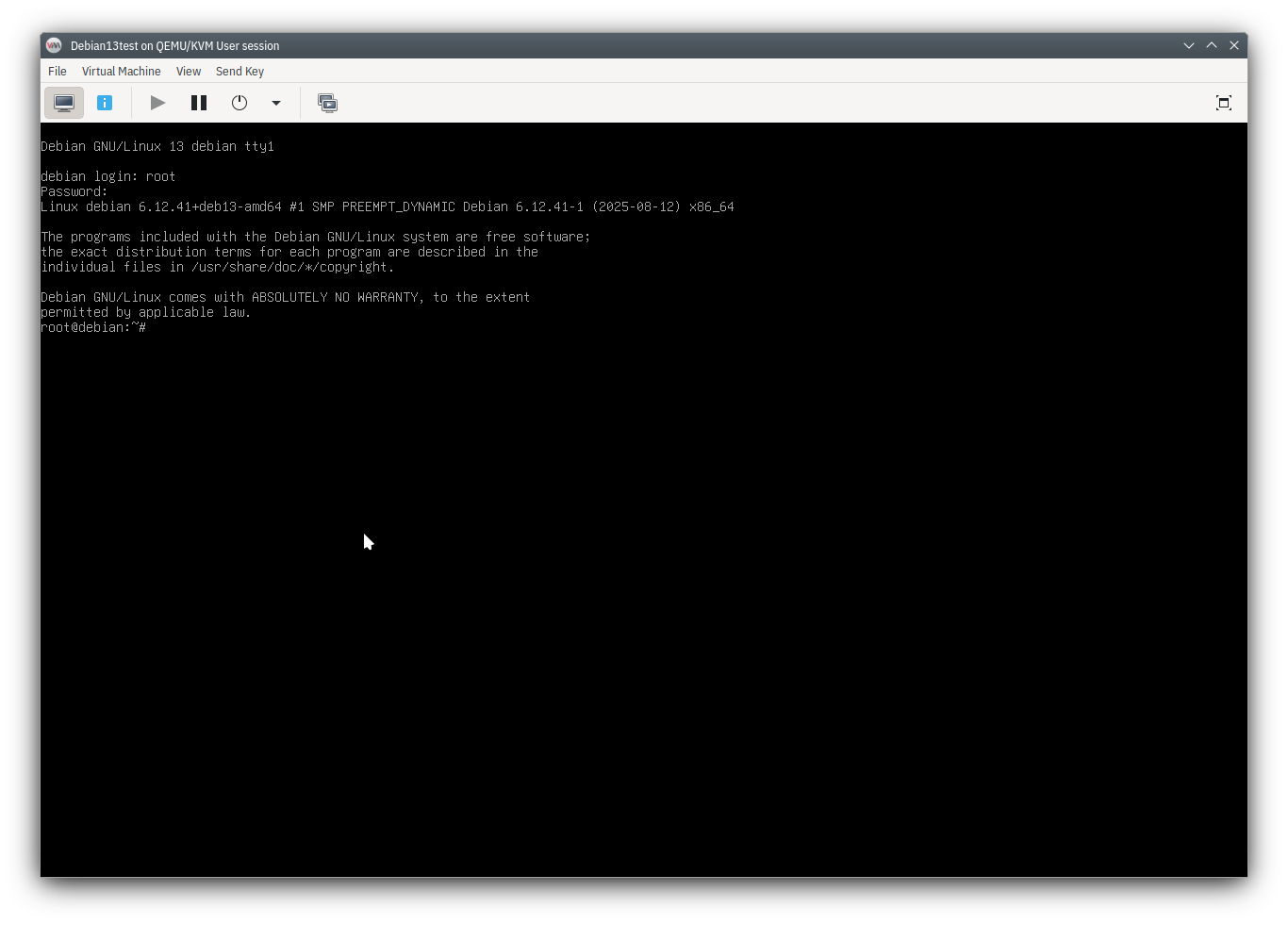
Task: Manage VM snapshots
Action: pos(328,103)
